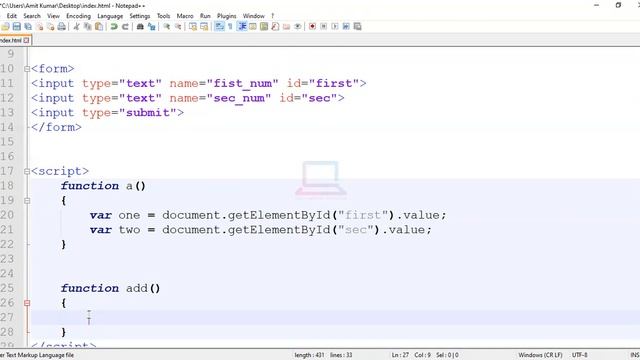The width and height of the screenshot is (640, 360).
Task: Toggle the Folder as Workspace icon
Action: (287, 27)
